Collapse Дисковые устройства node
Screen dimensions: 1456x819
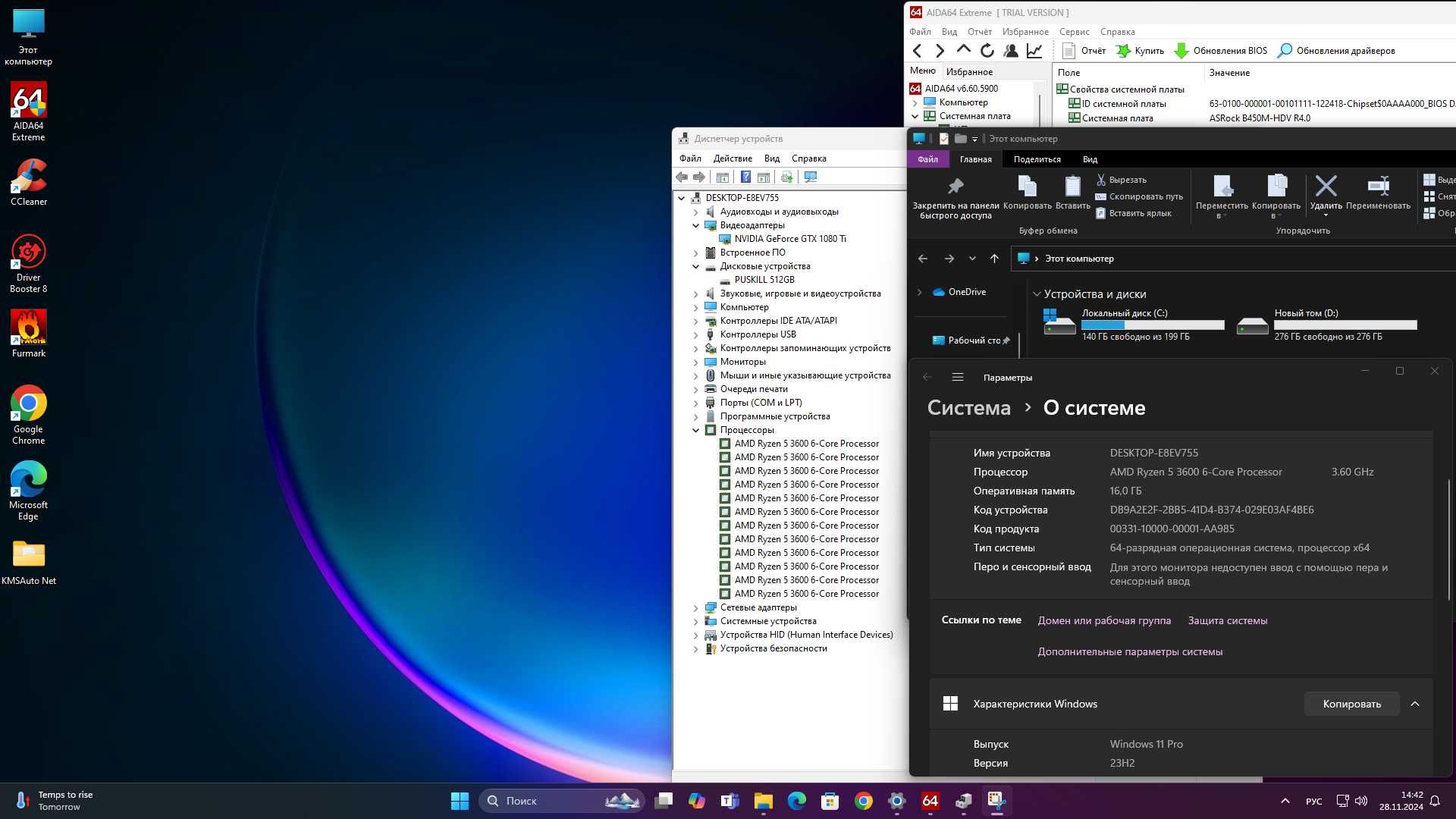pos(695,266)
